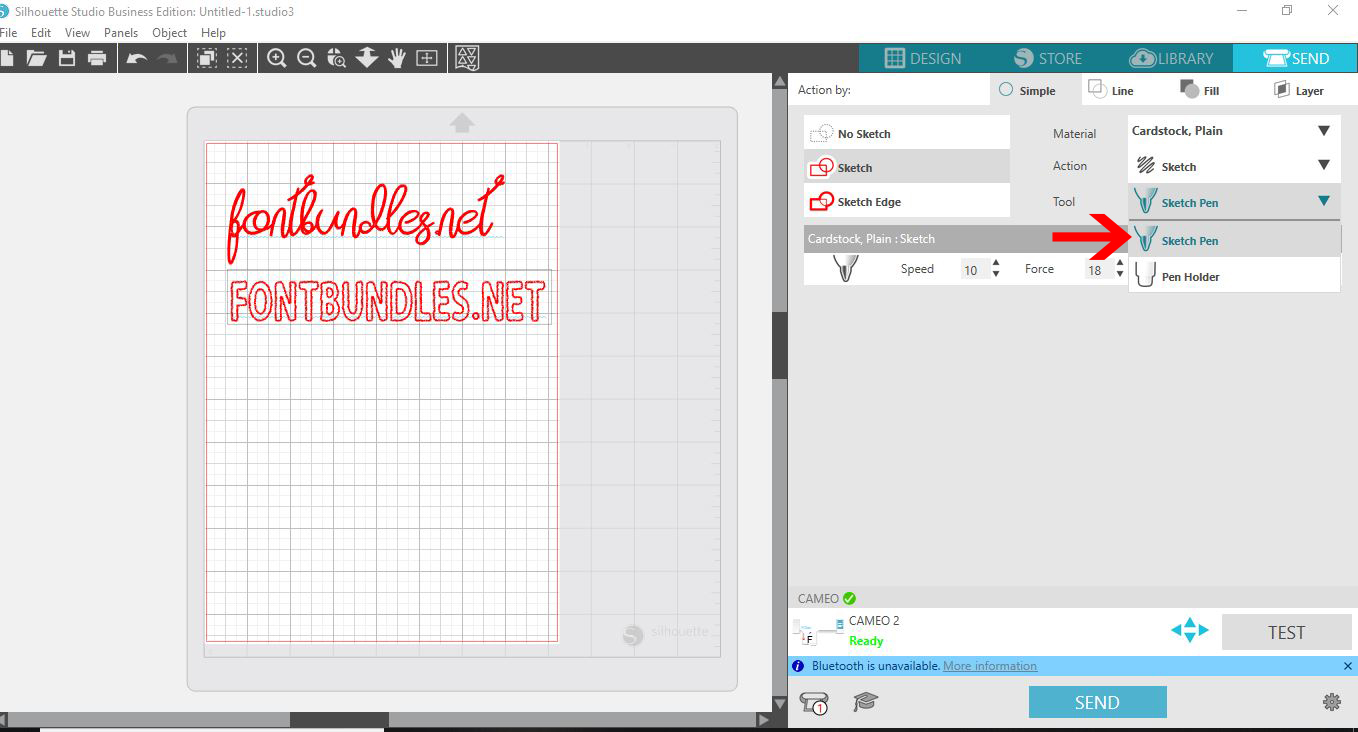Select the block FONTBUNDLES.NET text object
Viewport: 1358px width, 732px height.
389,299
